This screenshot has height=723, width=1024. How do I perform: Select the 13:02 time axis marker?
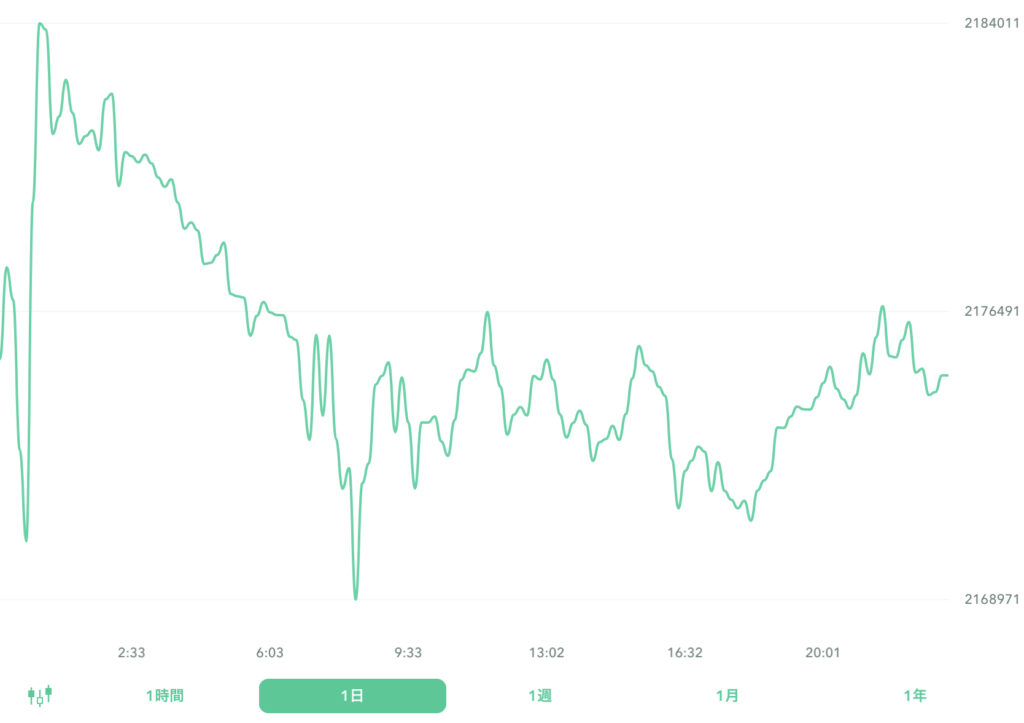546,653
